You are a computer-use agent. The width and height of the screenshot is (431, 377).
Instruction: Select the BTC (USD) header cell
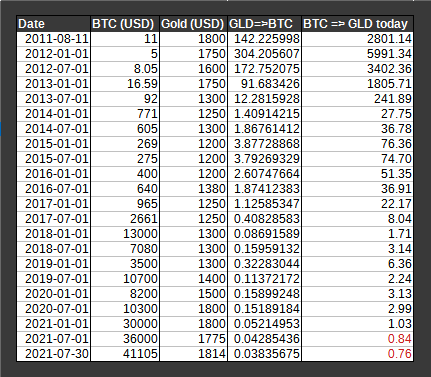click(125, 24)
